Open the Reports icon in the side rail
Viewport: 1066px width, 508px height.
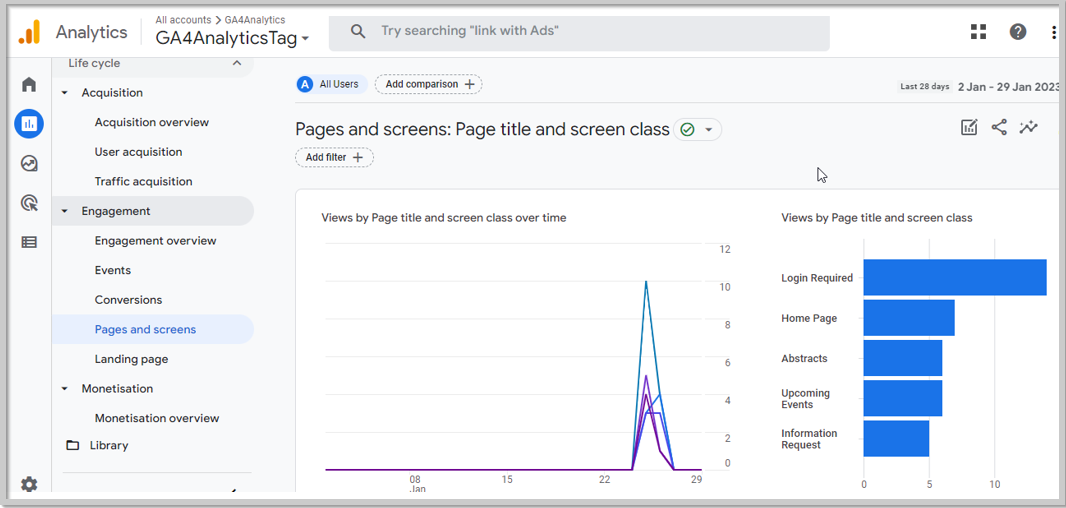29,124
